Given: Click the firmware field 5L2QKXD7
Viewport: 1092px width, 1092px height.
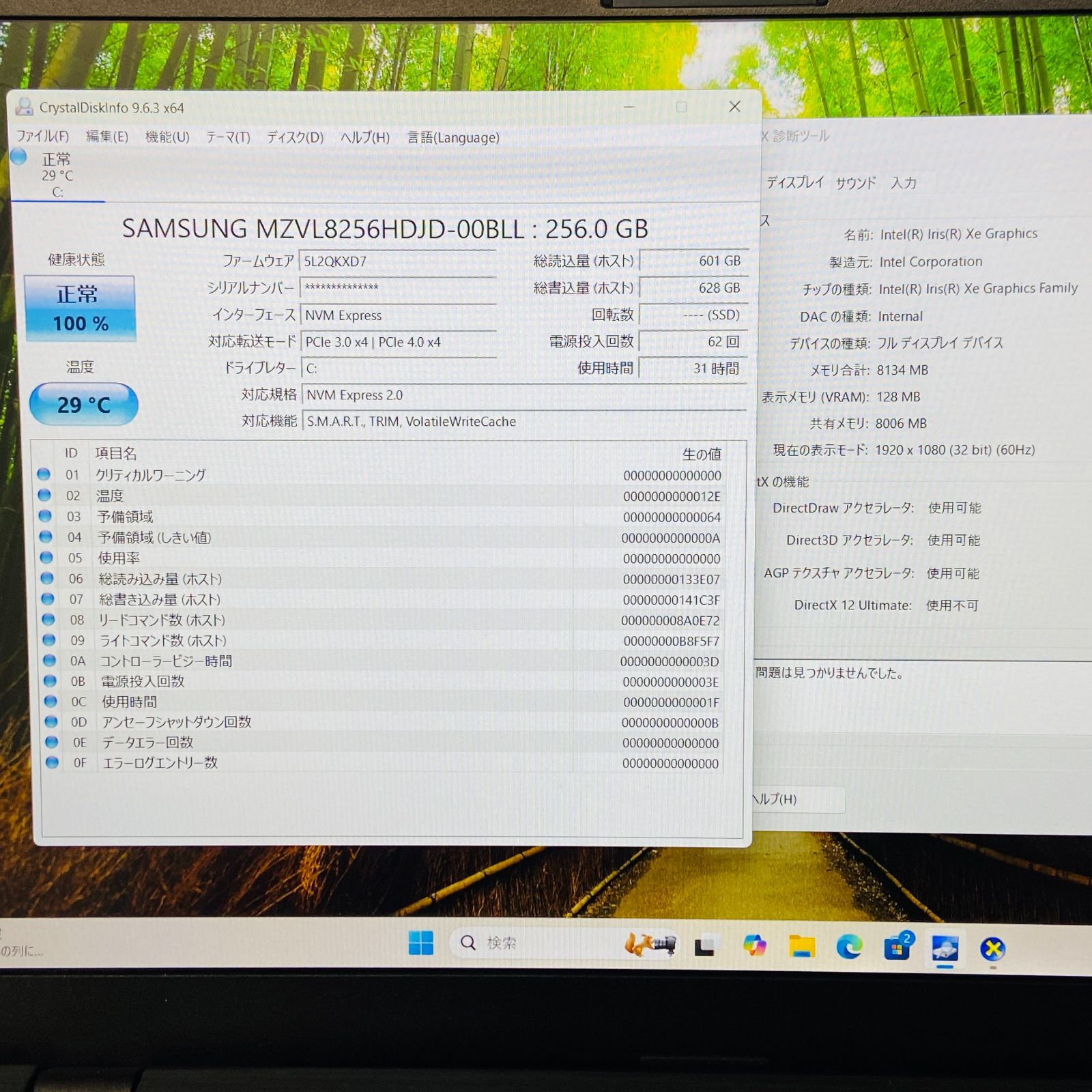Looking at the screenshot, I should [x=397, y=261].
